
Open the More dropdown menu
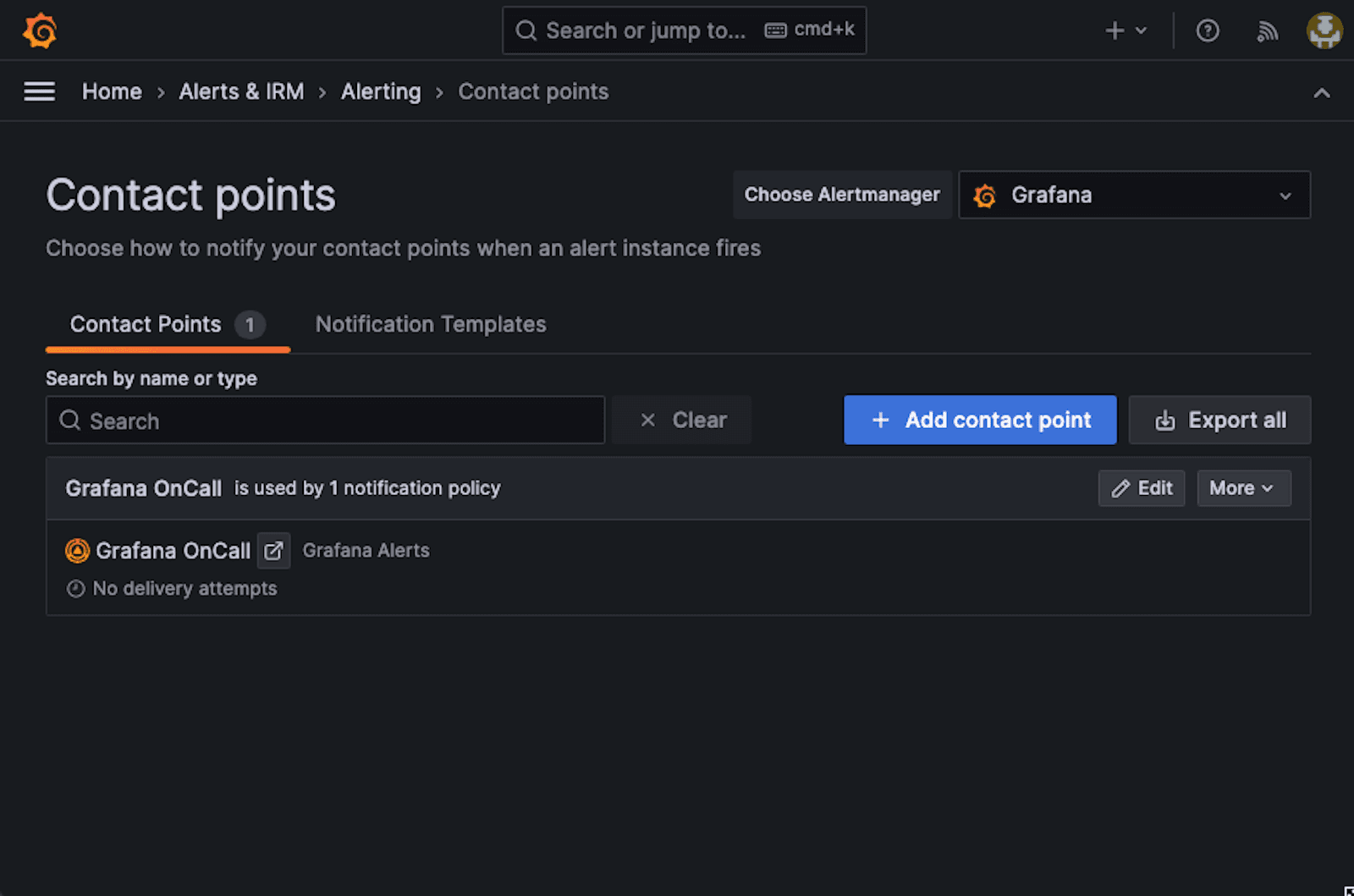coord(1244,488)
